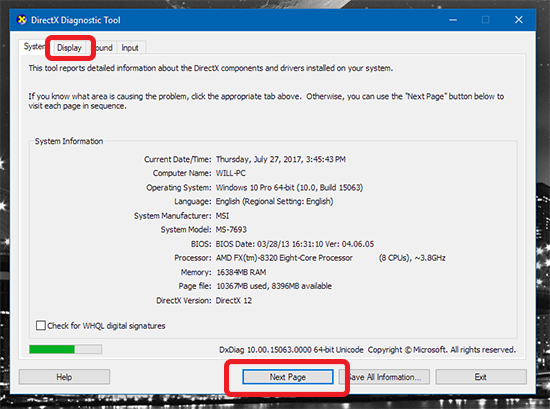Close the DirectX Diagnostic Tool window
The image size is (550, 409).
(519, 20)
